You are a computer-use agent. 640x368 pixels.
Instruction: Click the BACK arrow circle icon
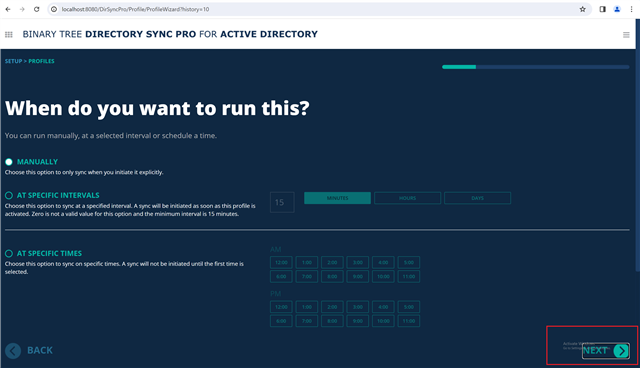13,351
